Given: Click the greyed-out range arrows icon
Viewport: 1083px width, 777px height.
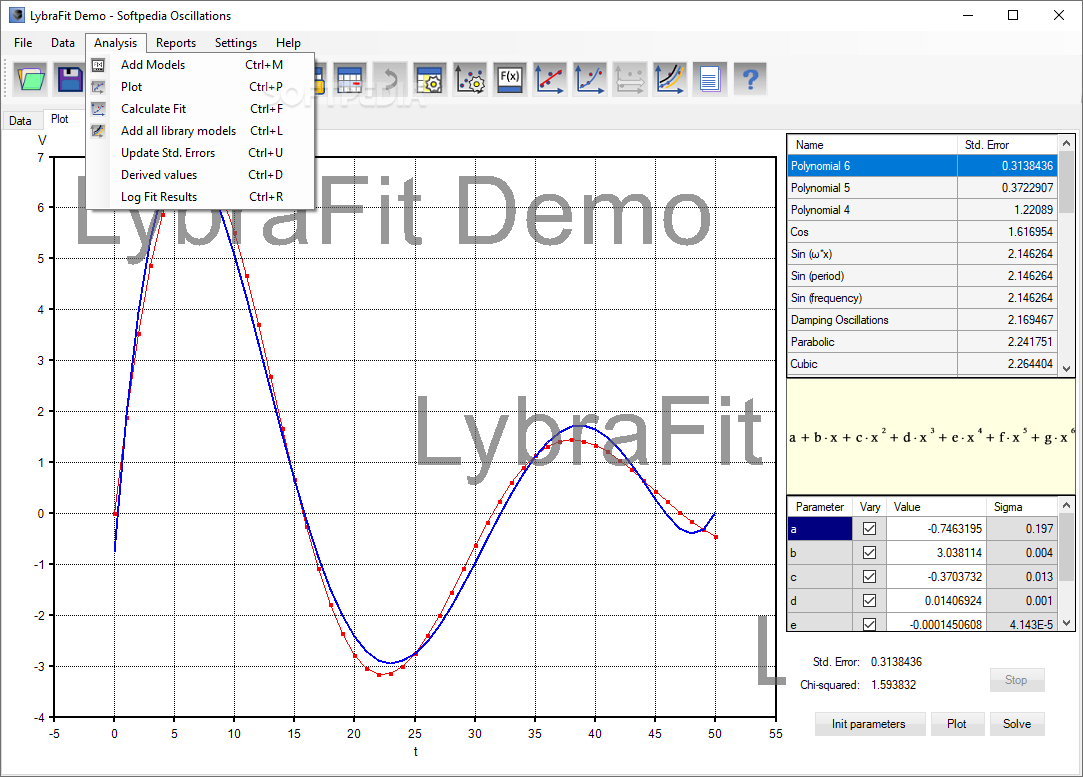Looking at the screenshot, I should [630, 79].
